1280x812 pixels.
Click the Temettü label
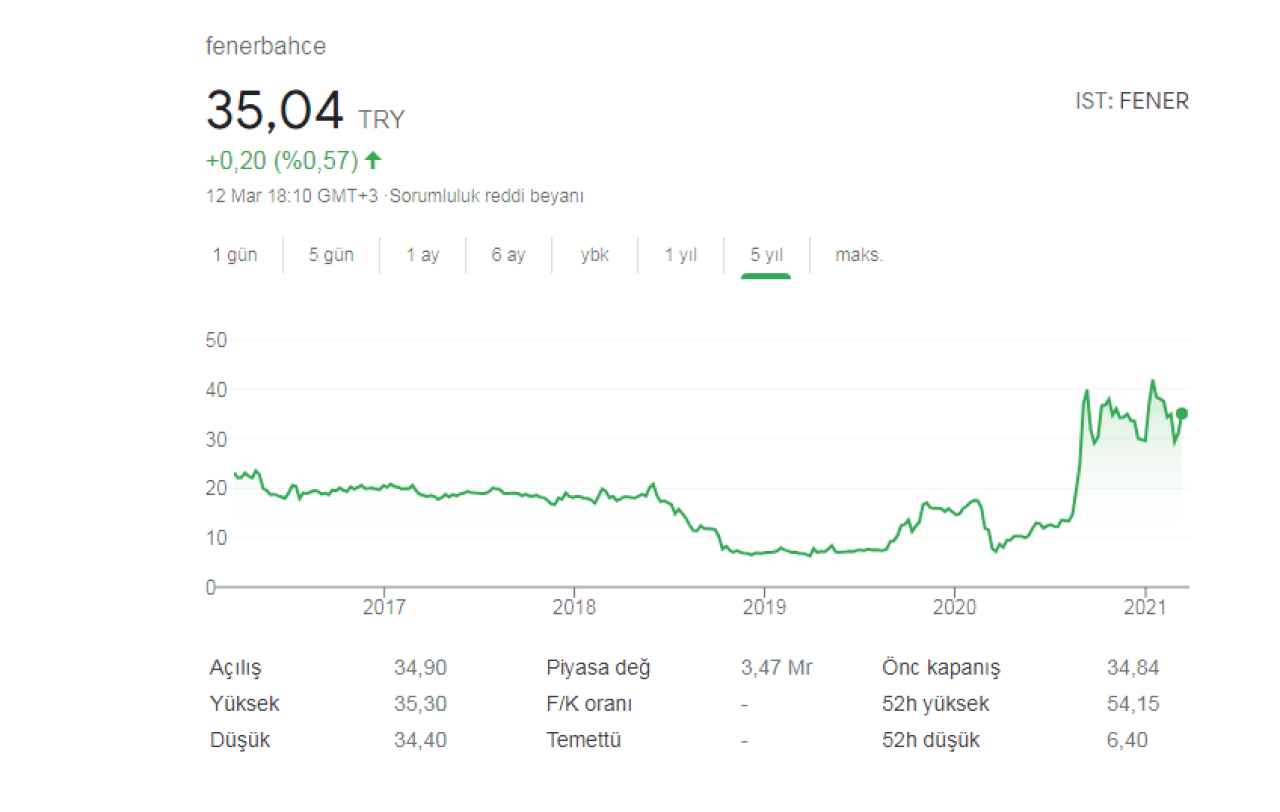coord(584,741)
